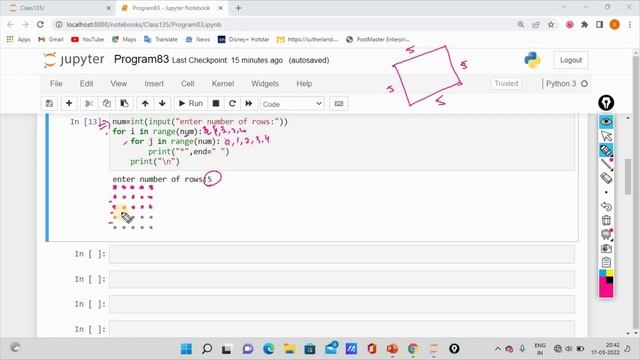Open Windows taskbar search
The image size is (640, 360).
(207, 349)
